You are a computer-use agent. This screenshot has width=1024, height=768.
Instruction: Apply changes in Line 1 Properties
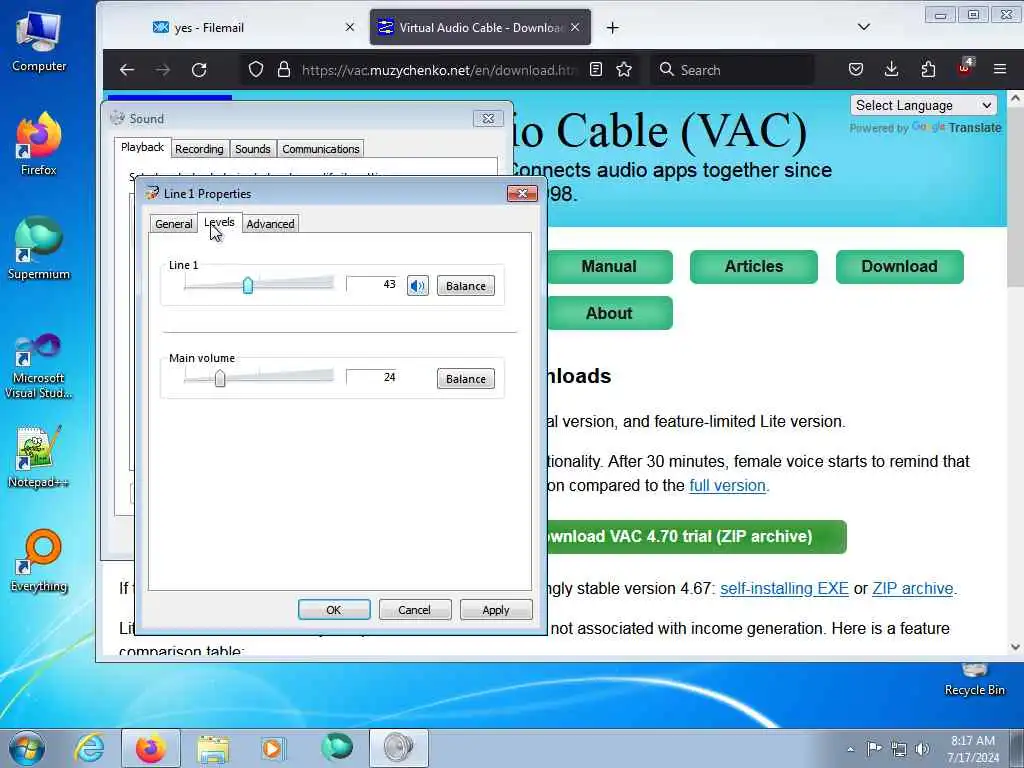(x=496, y=609)
